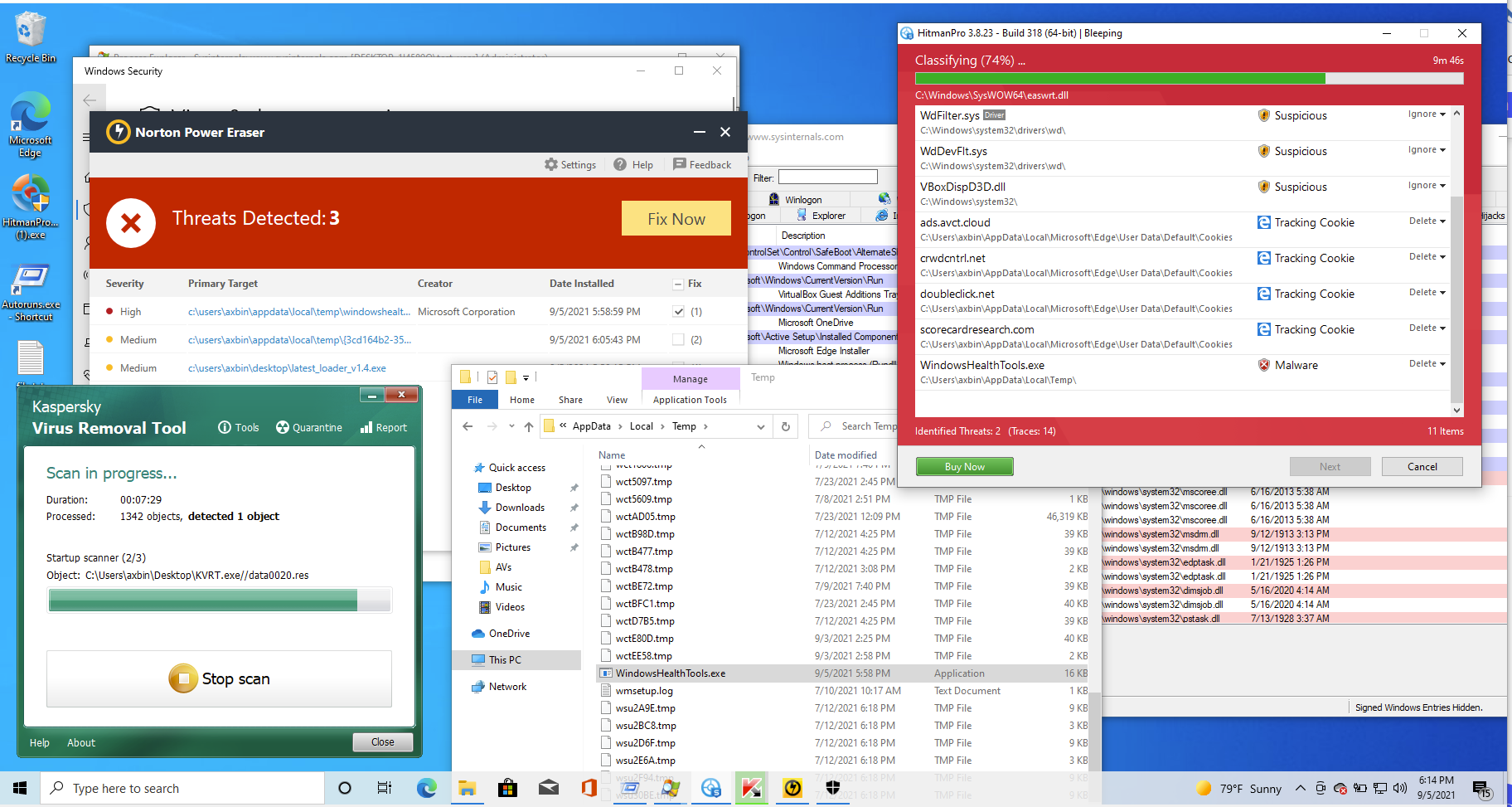1512x807 pixels.
Task: Open the Application Tools ribbon tab
Action: (x=691, y=399)
